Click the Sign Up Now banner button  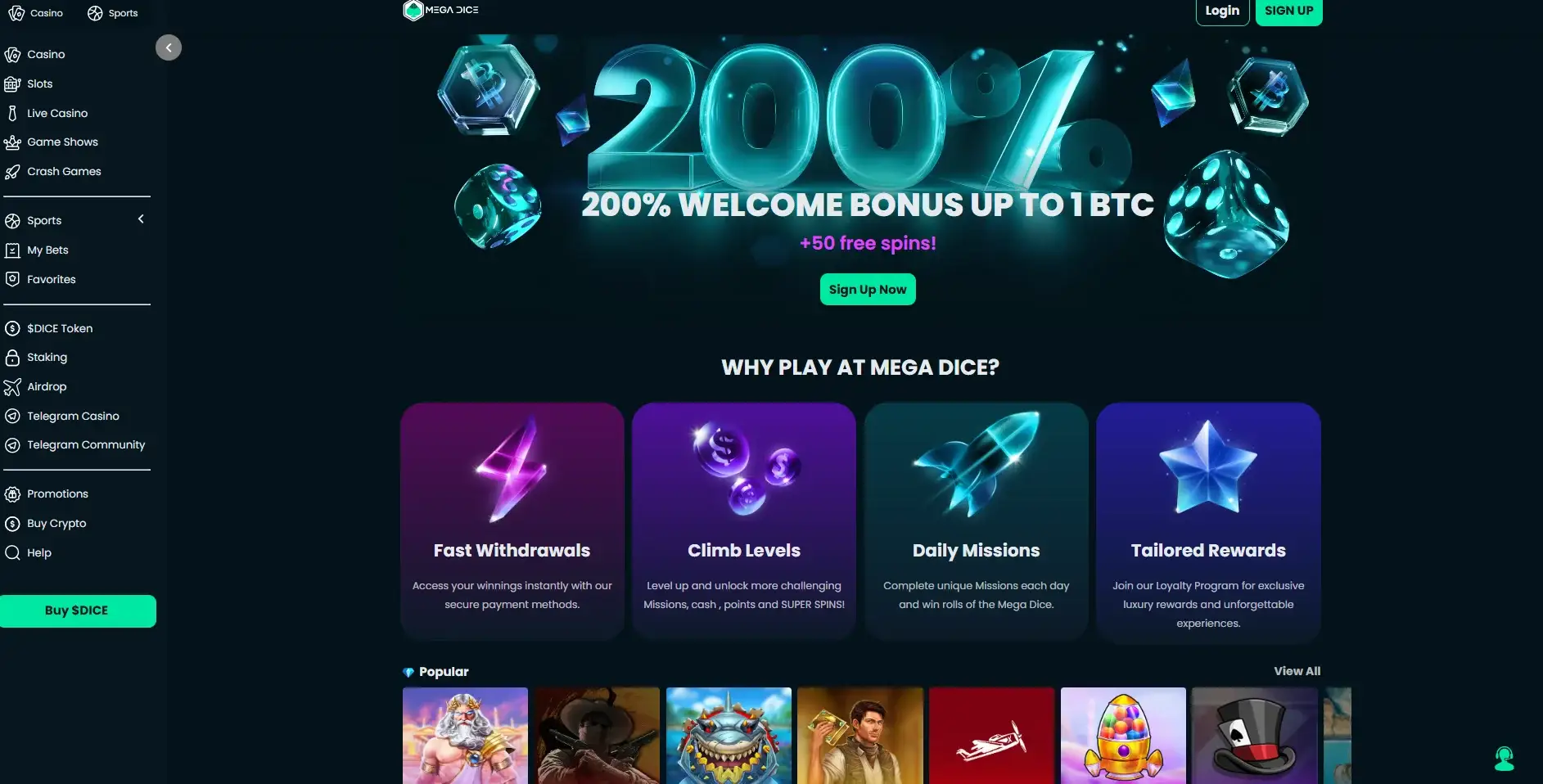(x=868, y=289)
